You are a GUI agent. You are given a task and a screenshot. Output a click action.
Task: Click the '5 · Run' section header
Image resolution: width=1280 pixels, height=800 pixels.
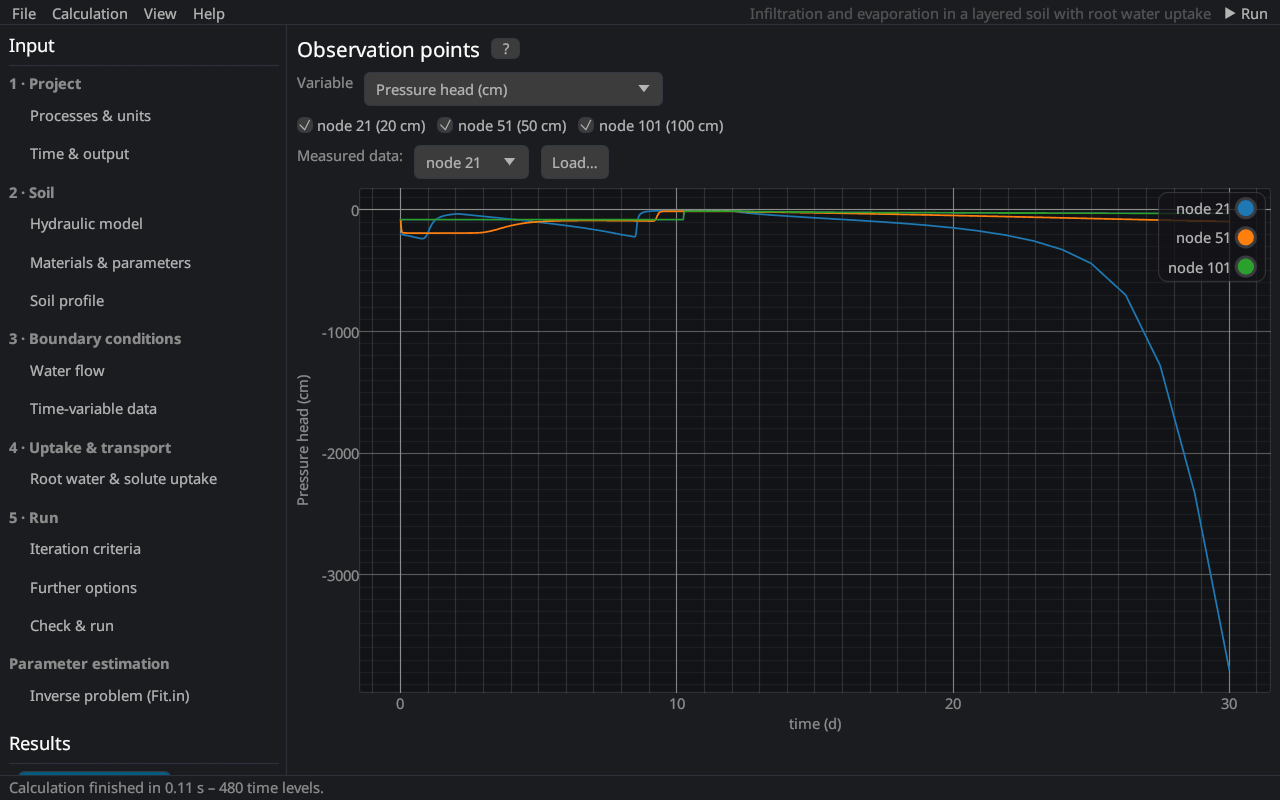[x=34, y=518]
